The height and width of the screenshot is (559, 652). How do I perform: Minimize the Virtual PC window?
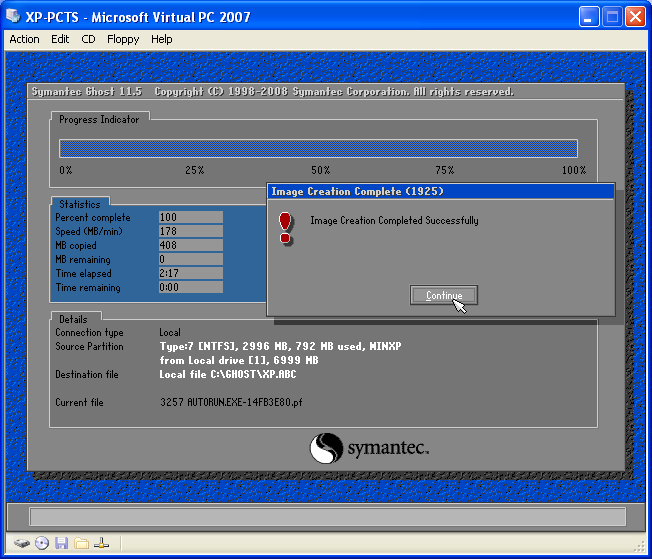point(589,17)
